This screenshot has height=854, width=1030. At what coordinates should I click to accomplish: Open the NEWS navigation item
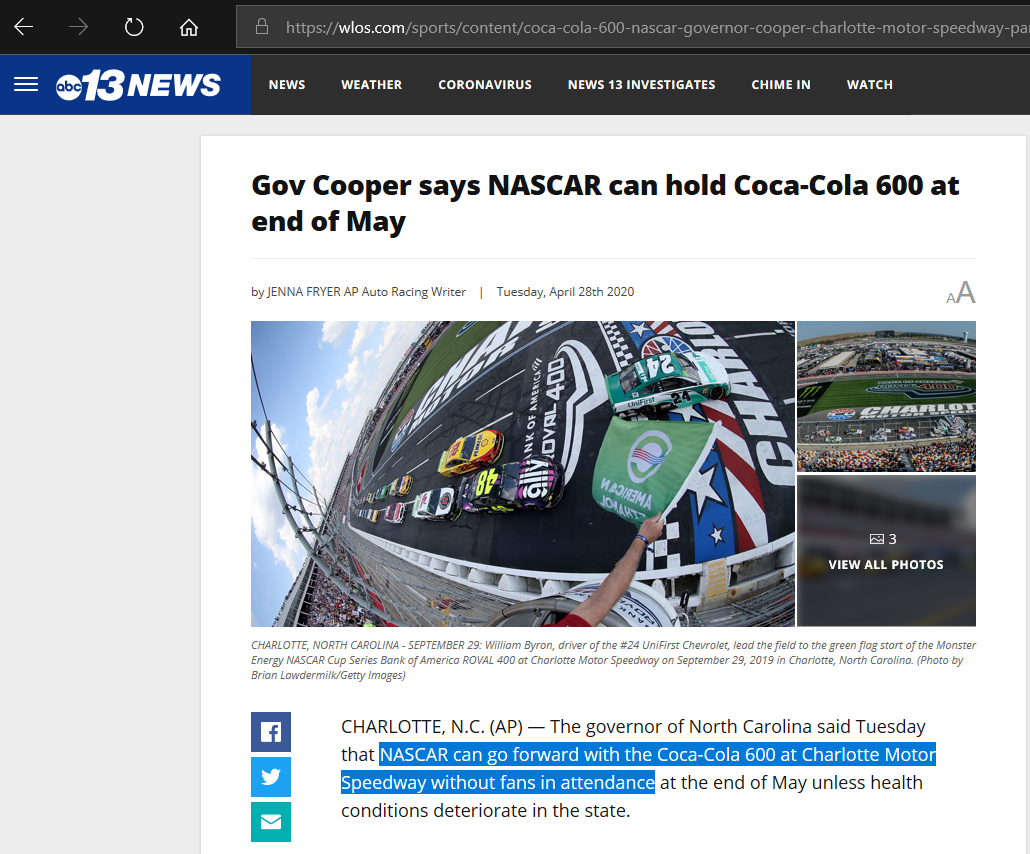coord(287,85)
